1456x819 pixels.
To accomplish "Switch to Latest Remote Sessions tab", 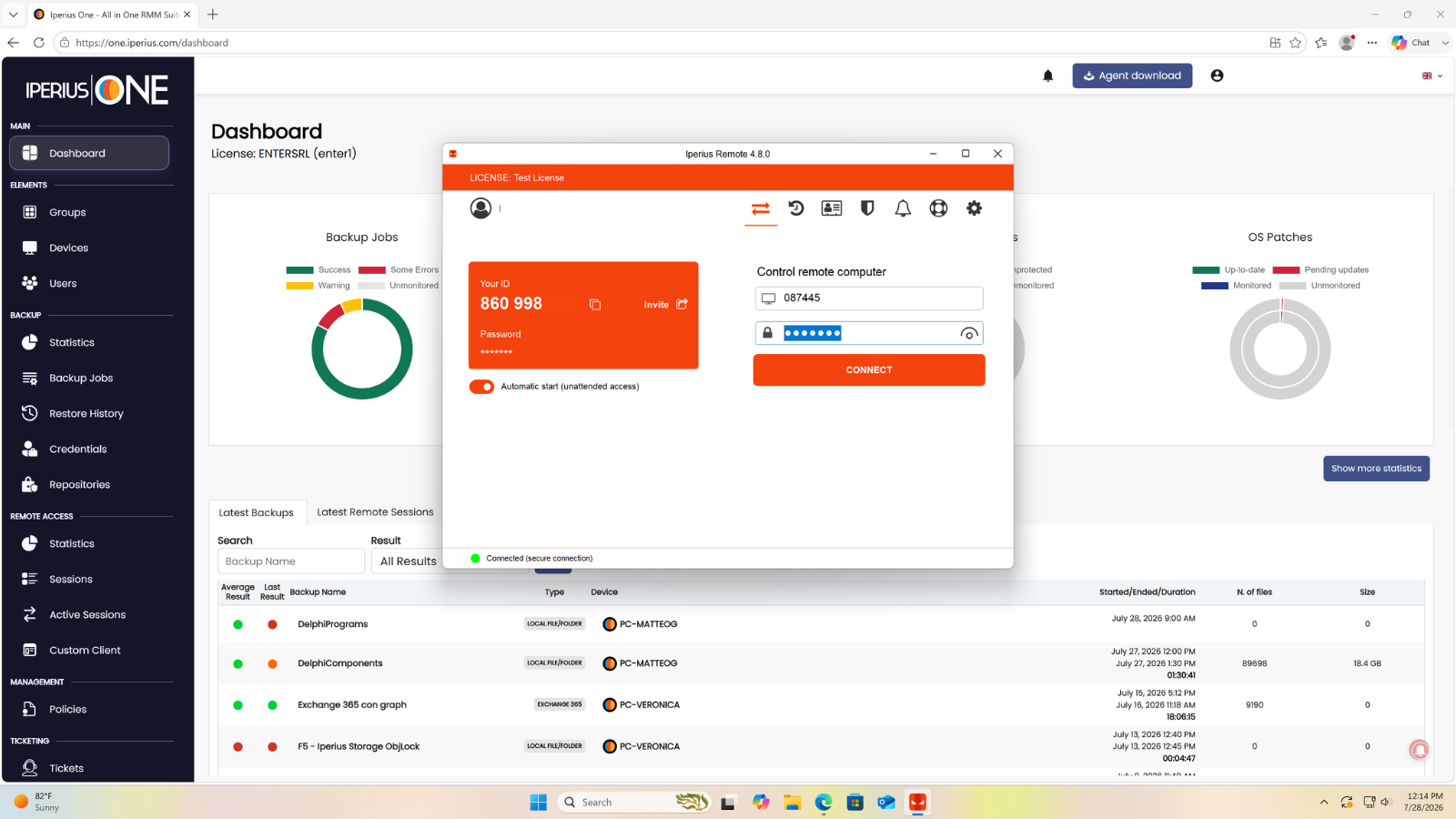I will pyautogui.click(x=375, y=512).
